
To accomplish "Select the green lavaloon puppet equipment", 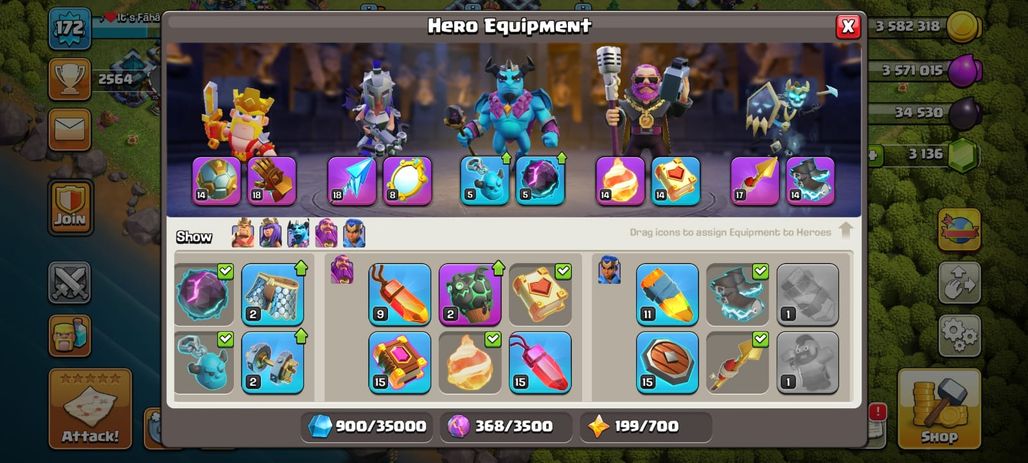I will click(470, 294).
